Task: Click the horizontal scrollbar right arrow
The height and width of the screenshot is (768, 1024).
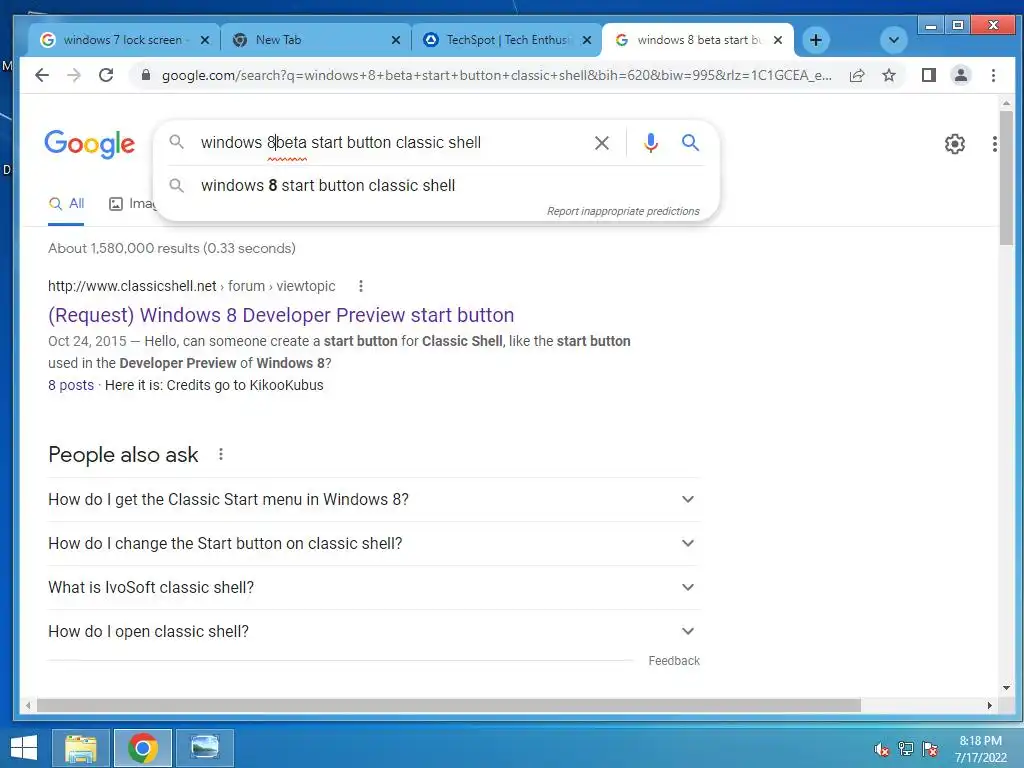Action: coord(989,705)
